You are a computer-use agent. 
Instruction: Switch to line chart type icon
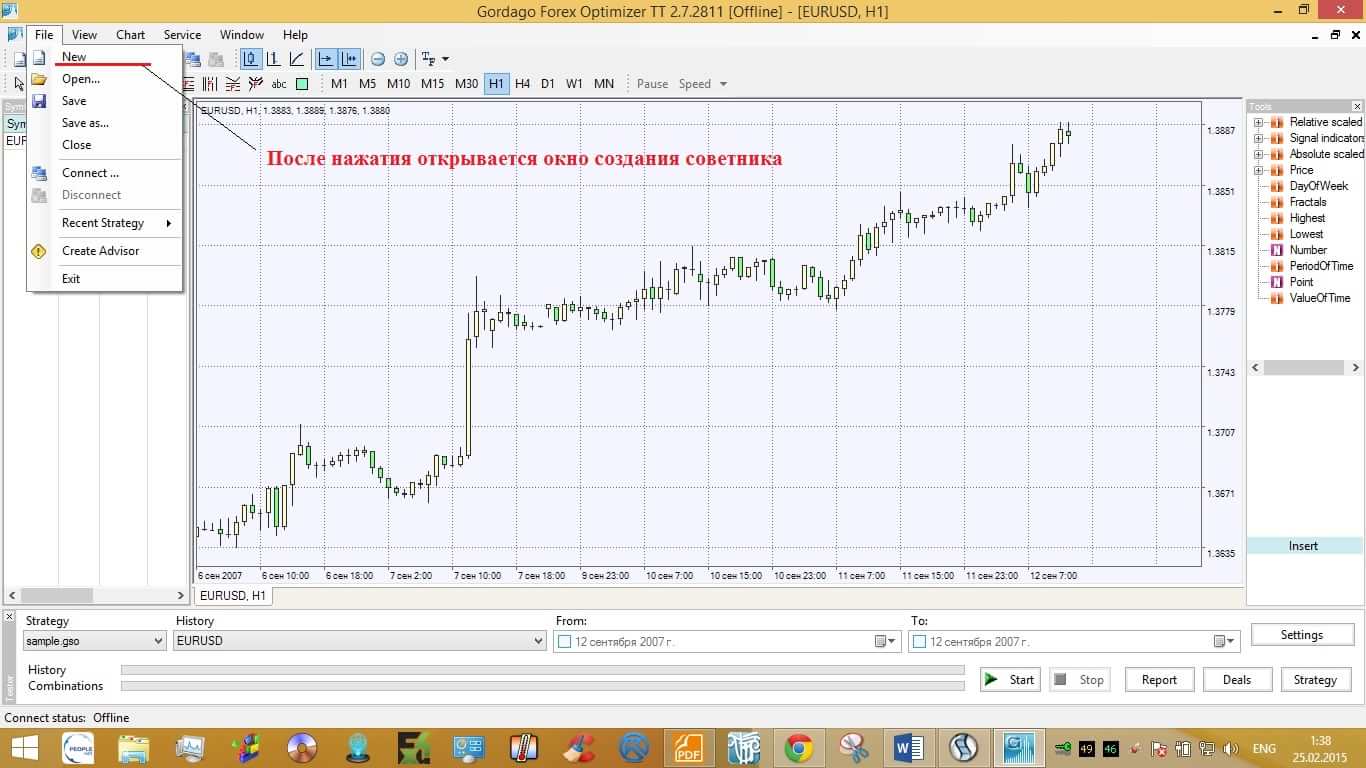point(297,59)
